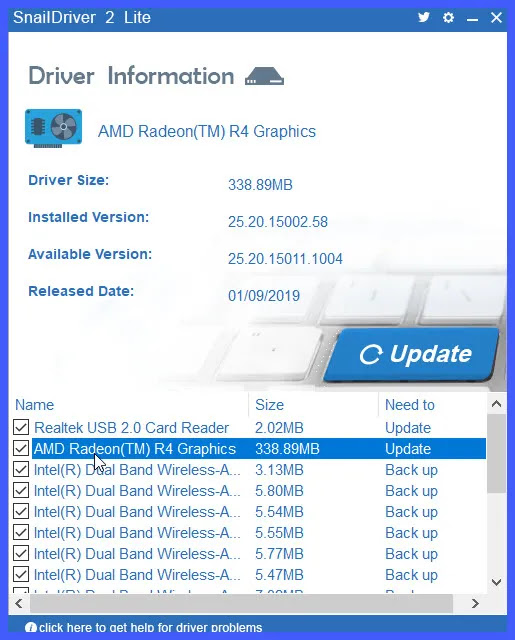515x640 pixels.
Task: Click the 5.47MB size cell
Action: pos(279,575)
